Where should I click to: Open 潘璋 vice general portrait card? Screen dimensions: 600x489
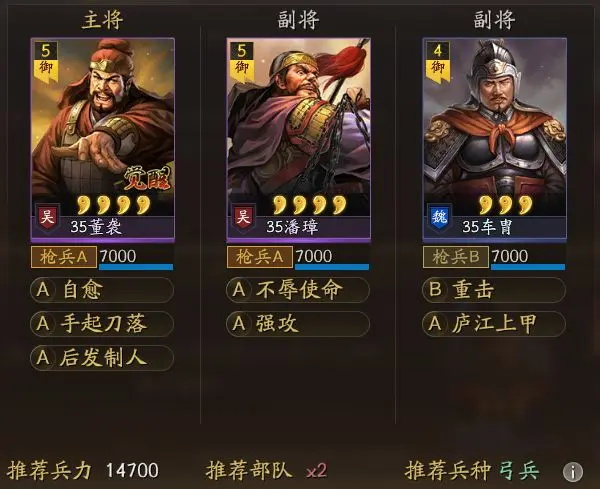(298, 140)
